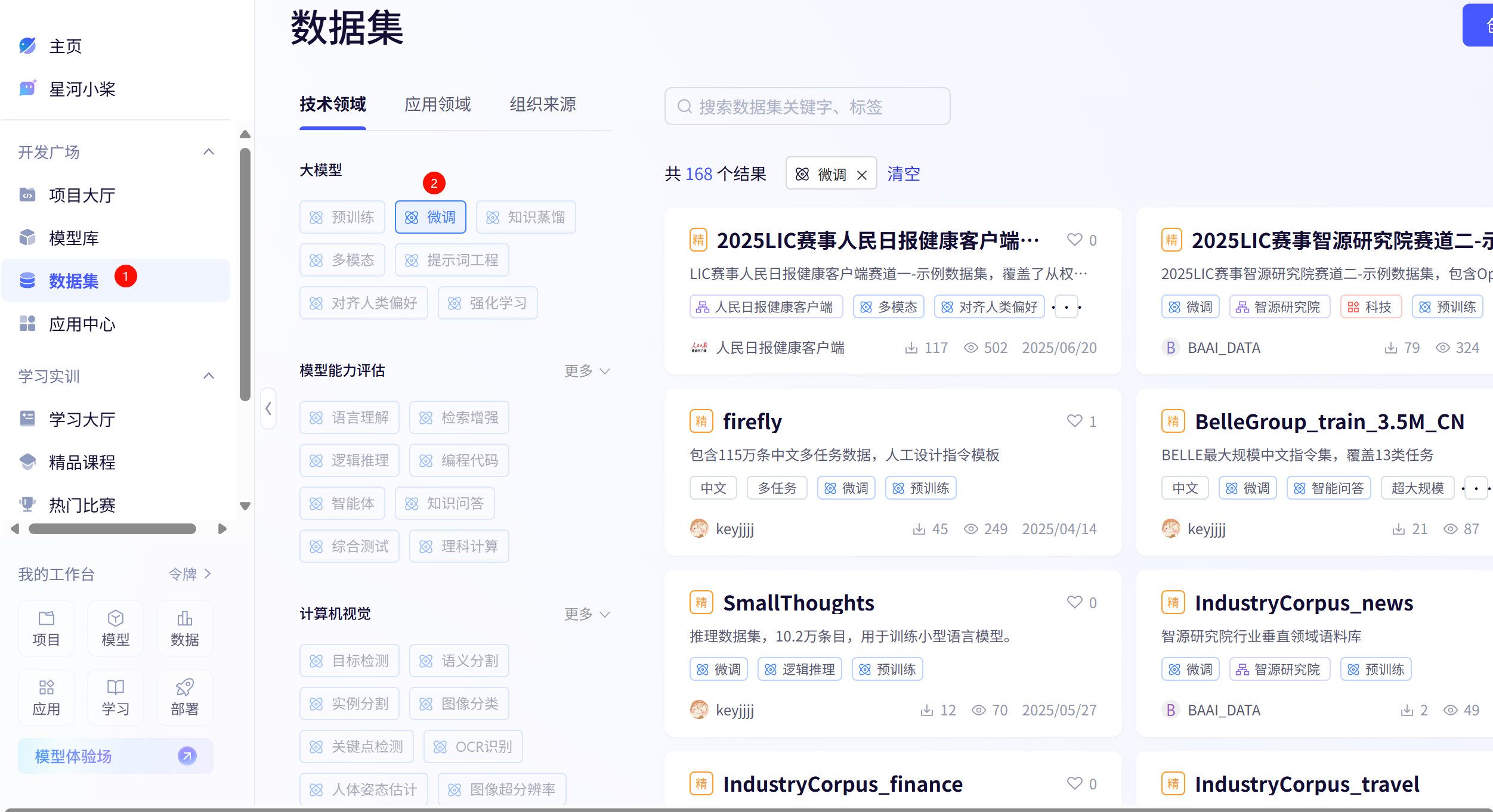Click the 科技 tag on 2025LIC智源 card

(x=1371, y=307)
